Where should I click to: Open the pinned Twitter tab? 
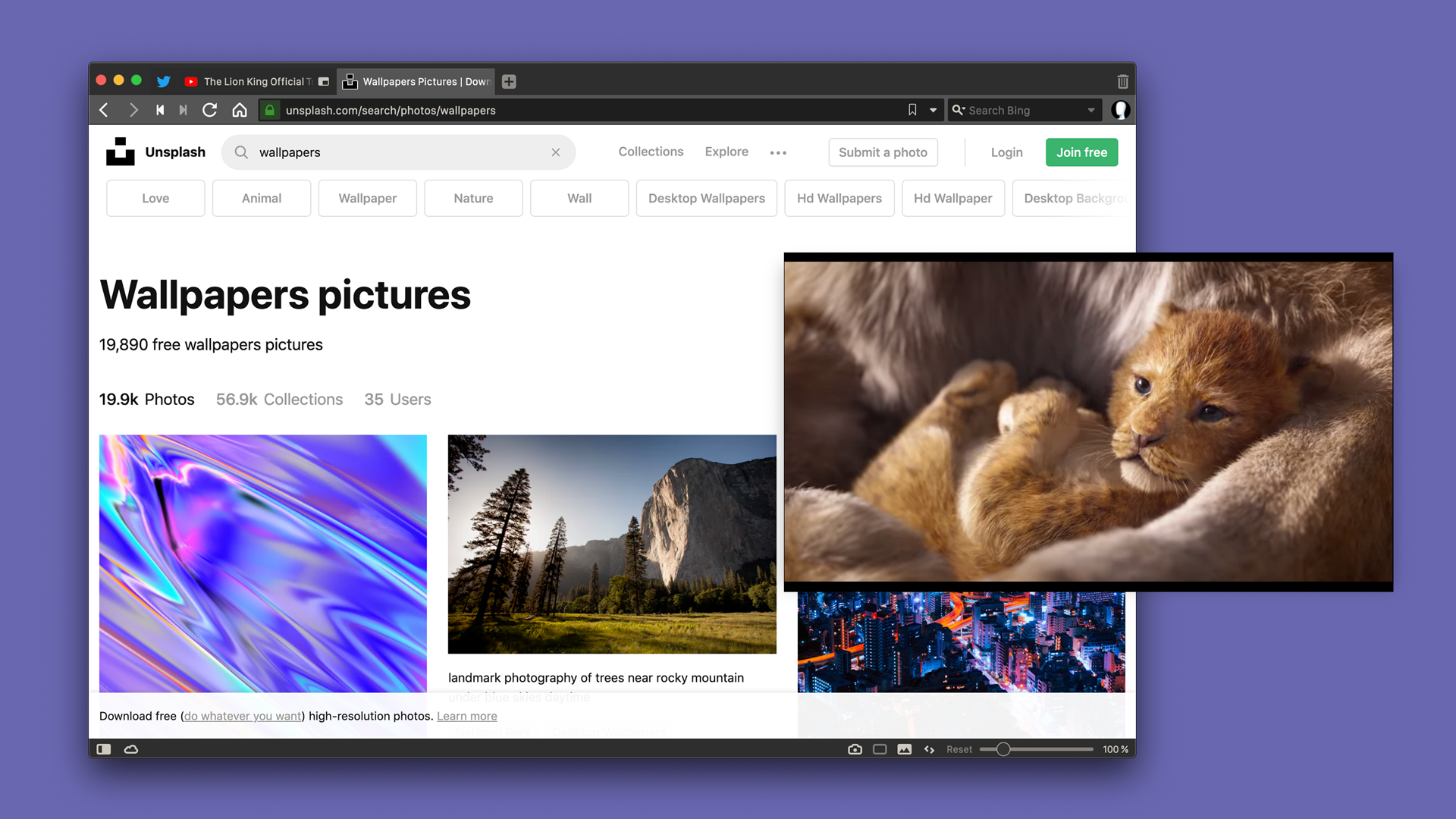163,81
